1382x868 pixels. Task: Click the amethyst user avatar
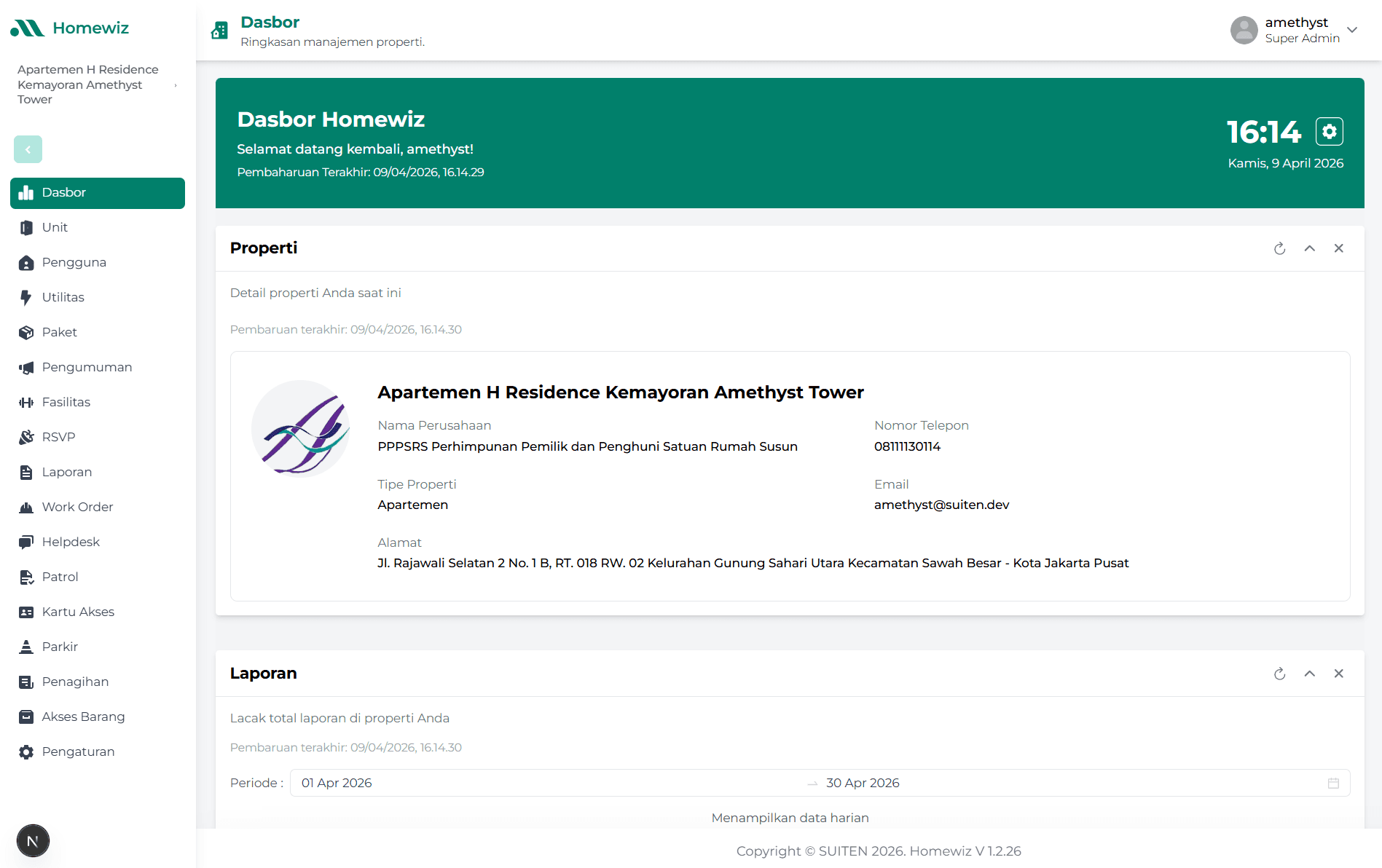click(1244, 30)
